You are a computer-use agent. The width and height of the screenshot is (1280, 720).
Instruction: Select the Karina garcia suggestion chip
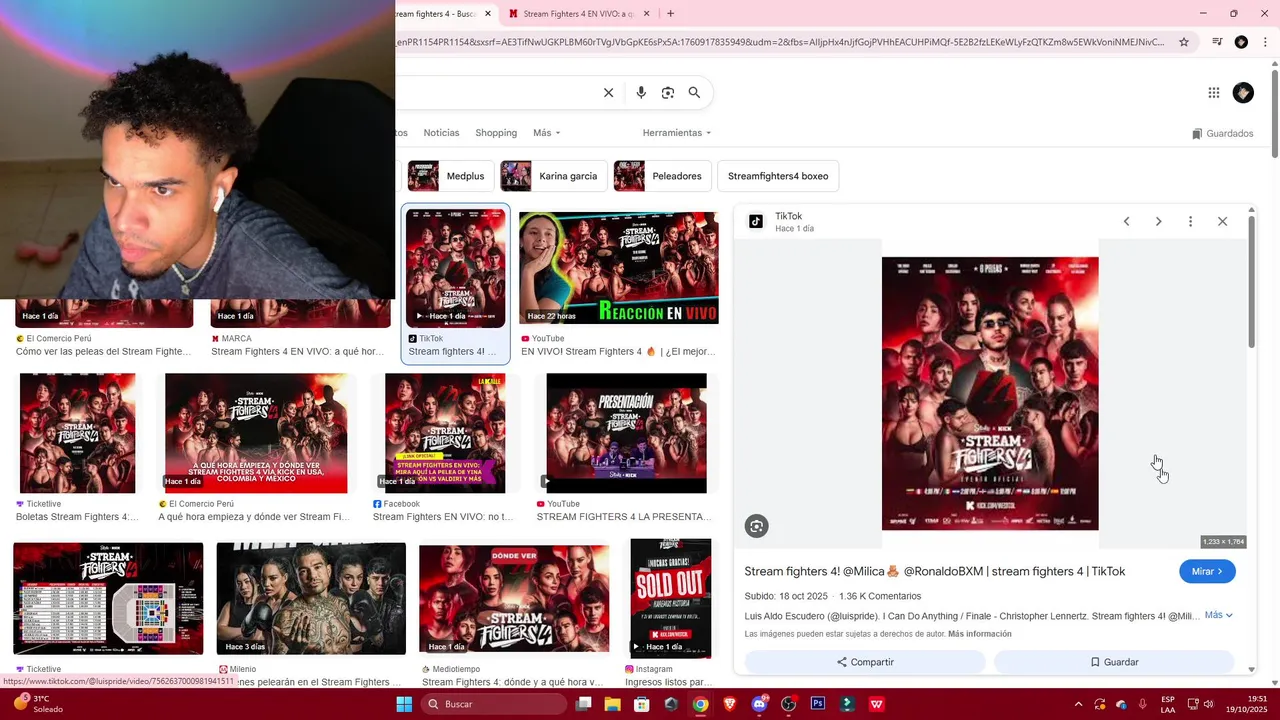pyautogui.click(x=553, y=176)
